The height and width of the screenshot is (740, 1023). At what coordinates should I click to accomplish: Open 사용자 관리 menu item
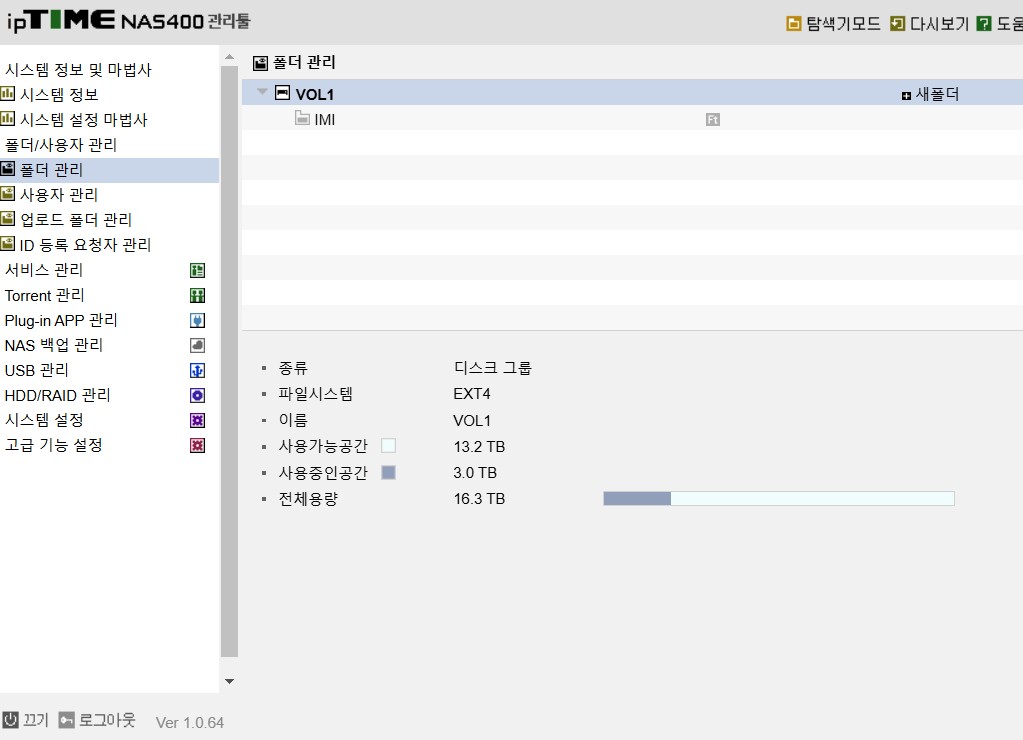coord(59,194)
